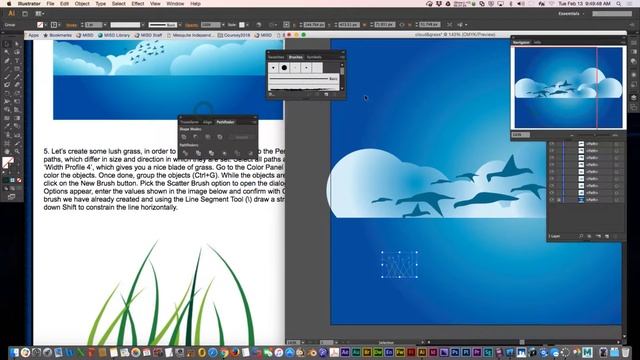Click Merge icon in Pathfinders row
Image resolution: width=640 pixels, height=360 pixels.
tap(211, 153)
